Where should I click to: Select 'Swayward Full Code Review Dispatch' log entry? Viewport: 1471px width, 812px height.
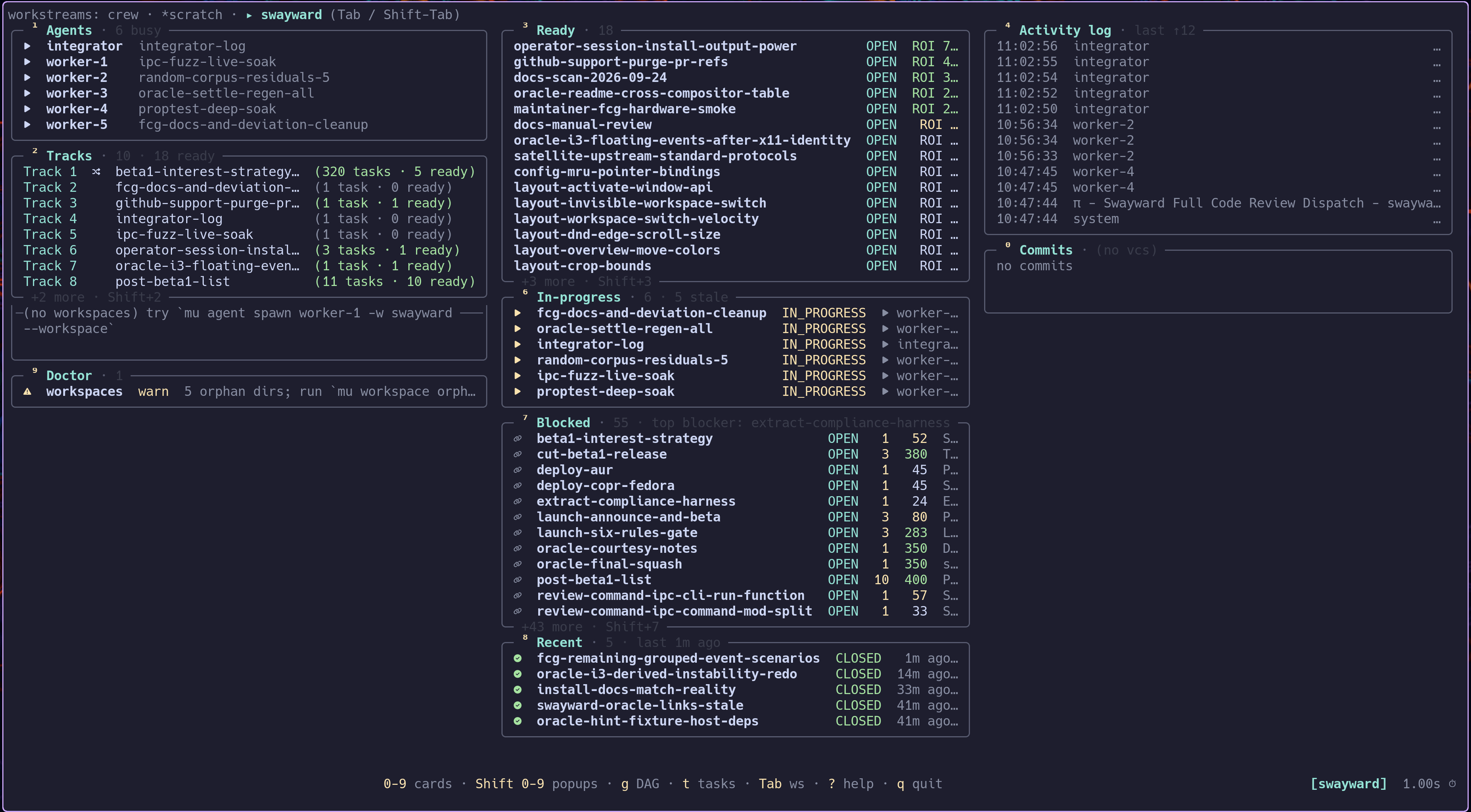point(1218,203)
